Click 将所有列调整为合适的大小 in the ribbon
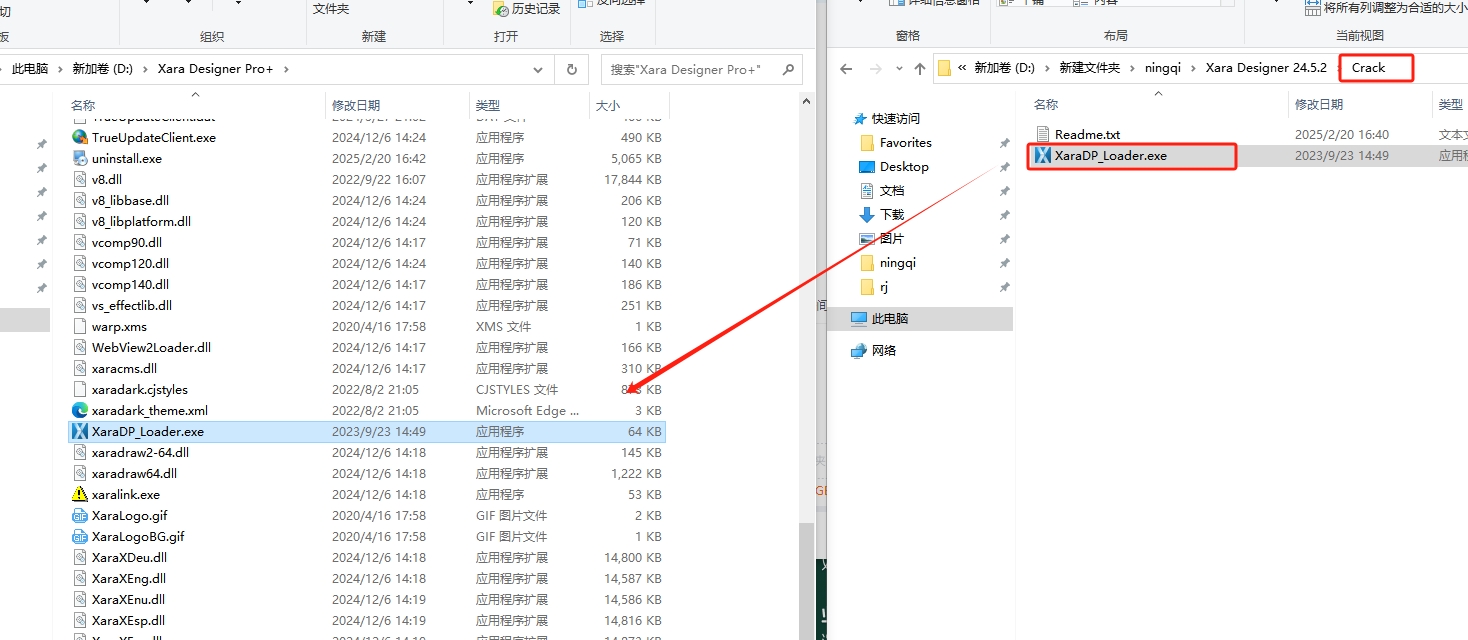Viewport: 1468px width, 640px height. pos(1386,8)
